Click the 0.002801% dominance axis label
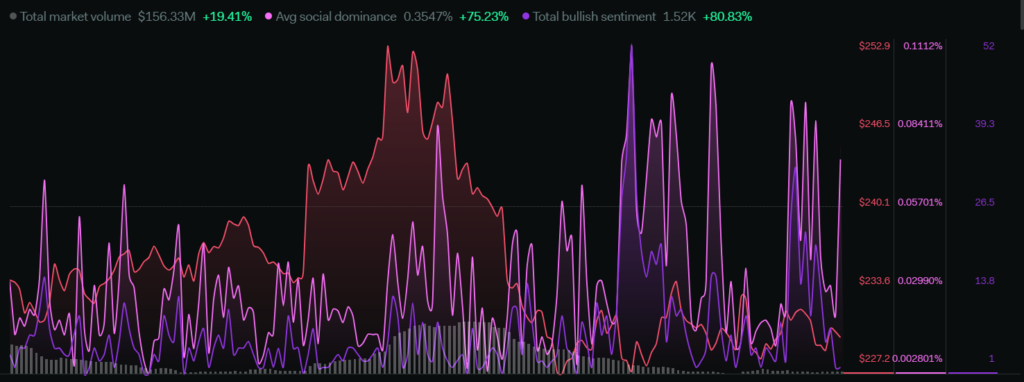This screenshot has height=382, width=1024. point(919,358)
